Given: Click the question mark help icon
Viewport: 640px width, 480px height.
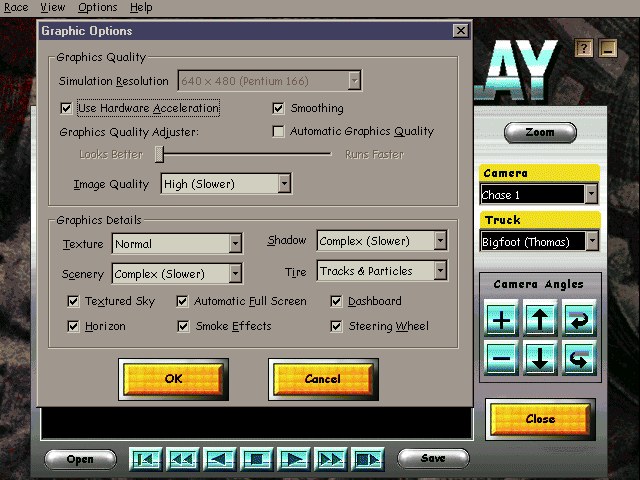Looking at the screenshot, I should pyautogui.click(x=584, y=49).
